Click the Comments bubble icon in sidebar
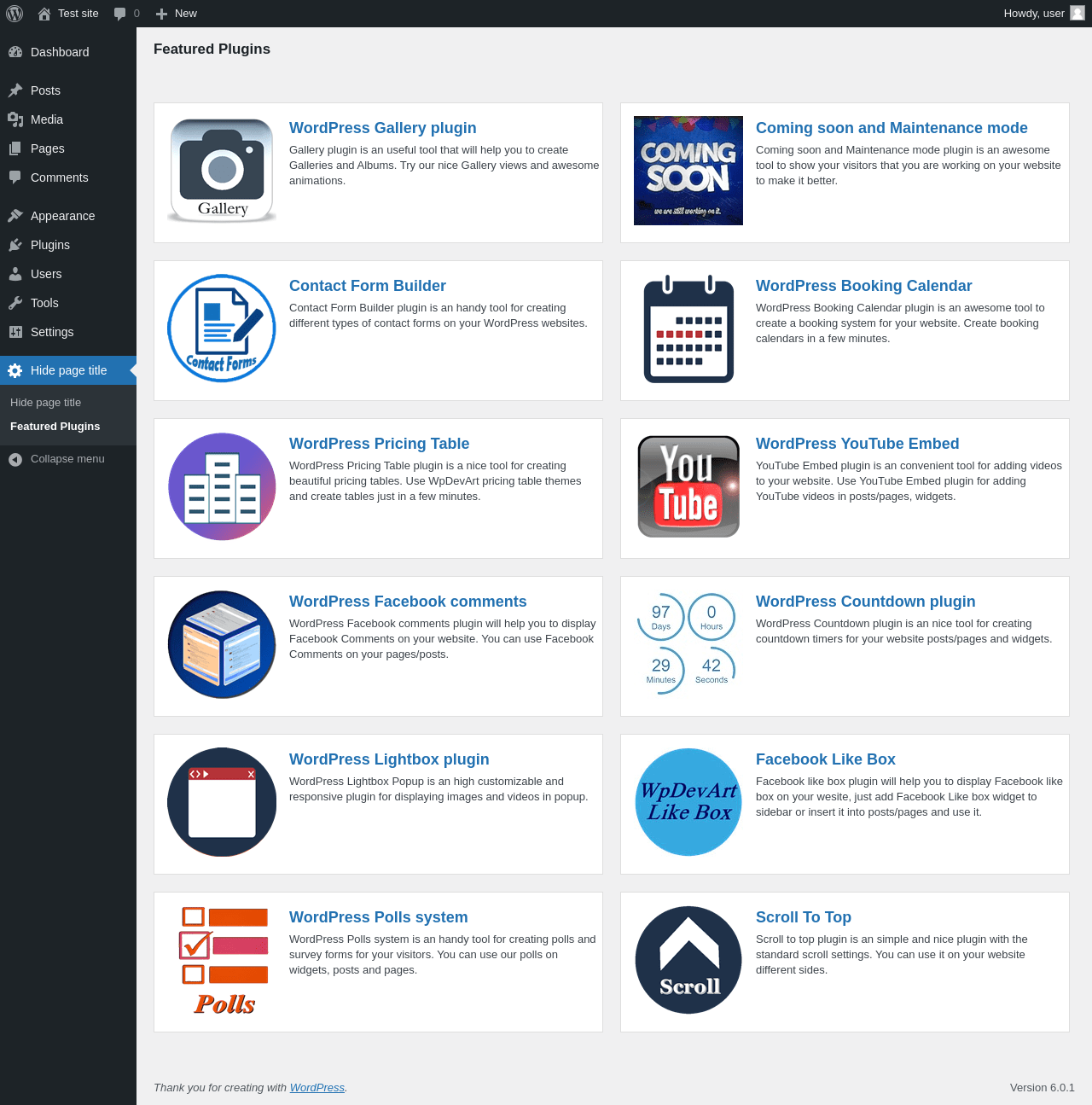This screenshot has height=1105, width=1092. (15, 177)
